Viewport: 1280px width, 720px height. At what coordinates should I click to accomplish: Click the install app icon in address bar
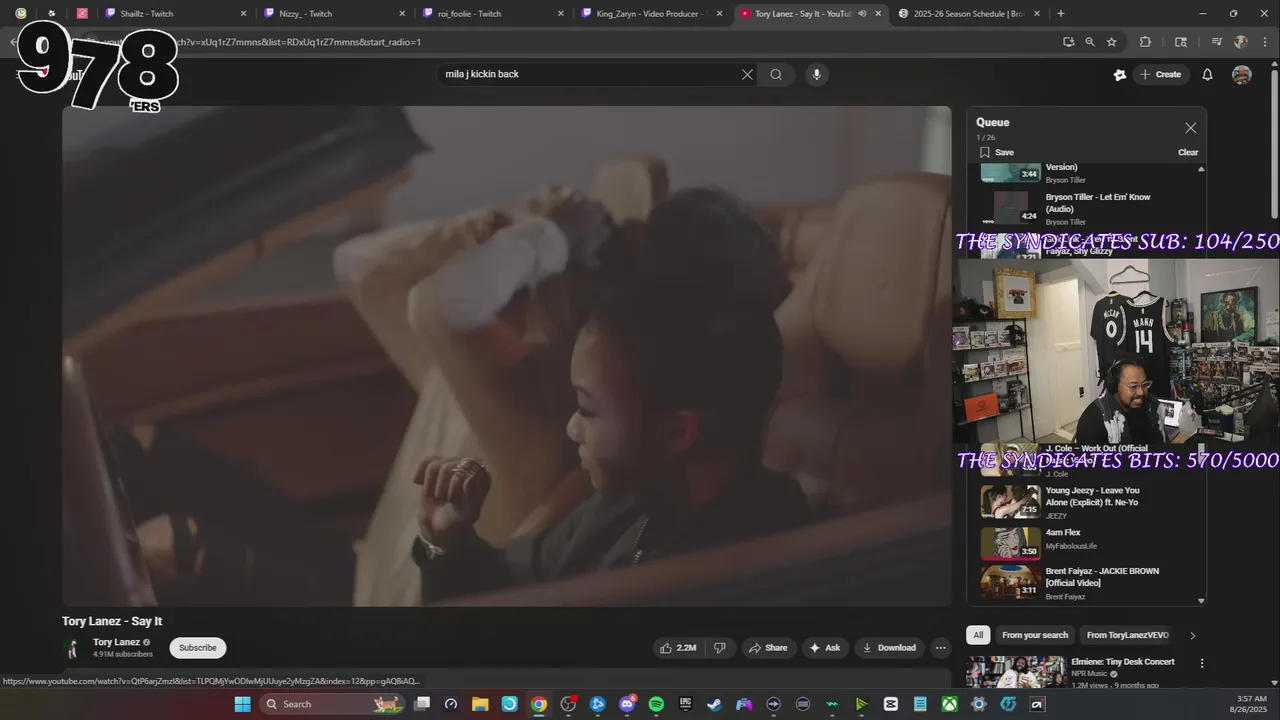(x=1069, y=42)
